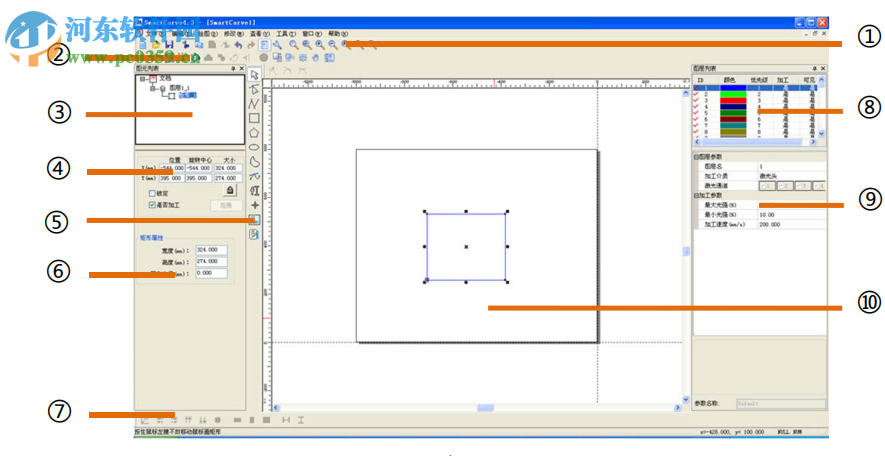Screen dimensions: 885x456
Task: Toggle laser channel 2 checkbox
Action: [x=785, y=186]
